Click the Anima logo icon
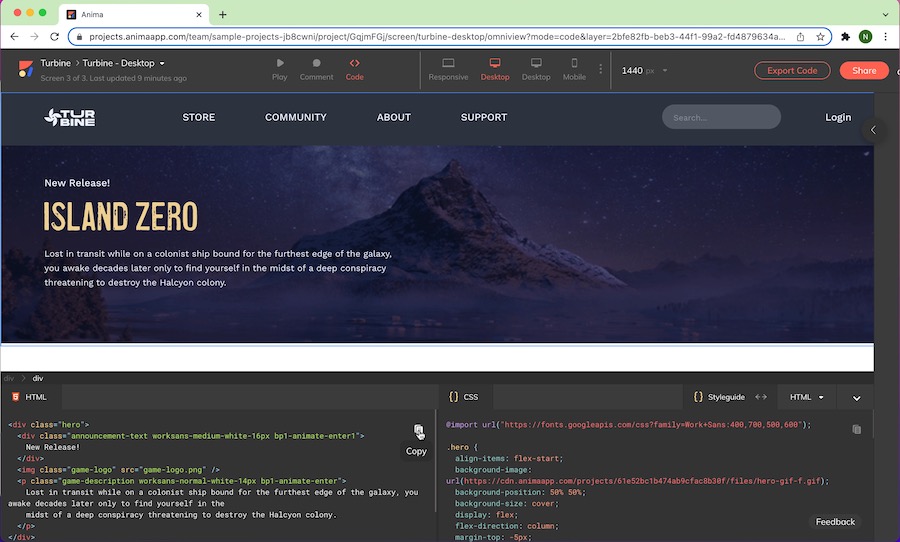 (25, 69)
